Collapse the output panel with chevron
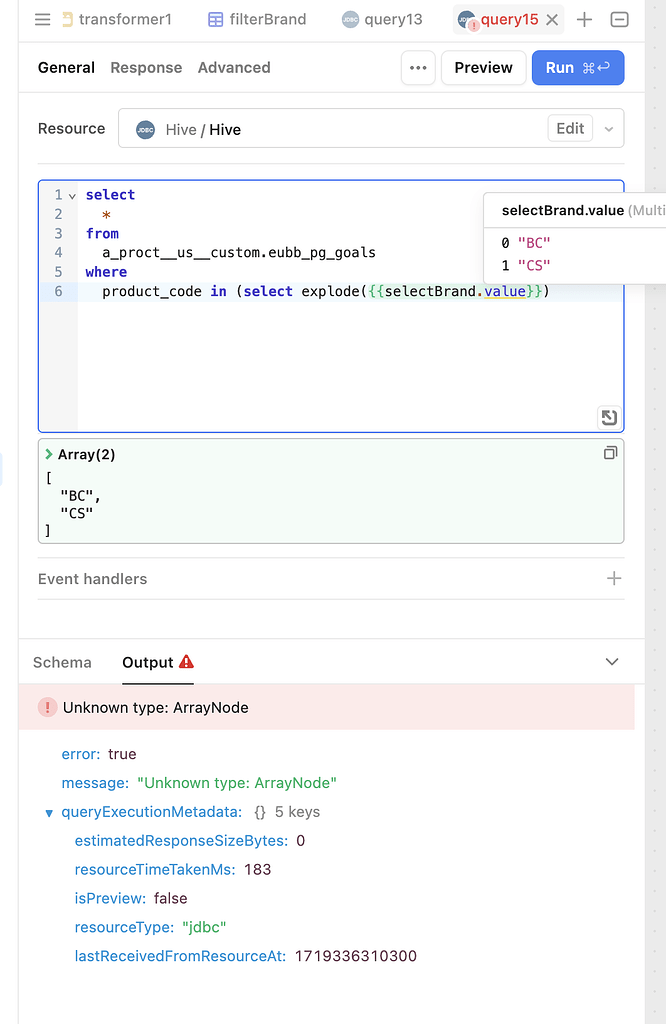This screenshot has height=1024, width=666. (x=612, y=662)
